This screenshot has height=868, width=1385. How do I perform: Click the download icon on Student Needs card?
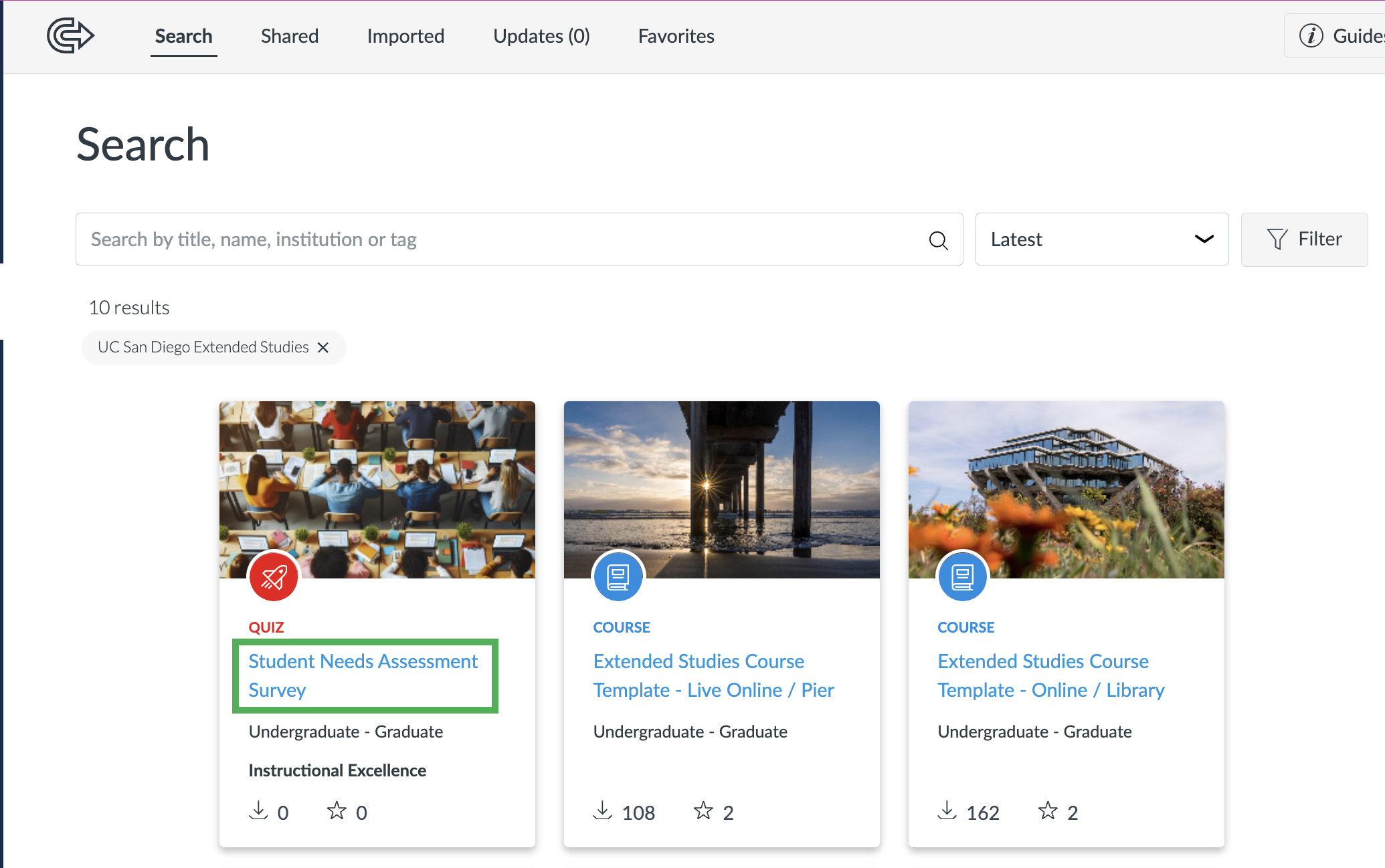[258, 810]
